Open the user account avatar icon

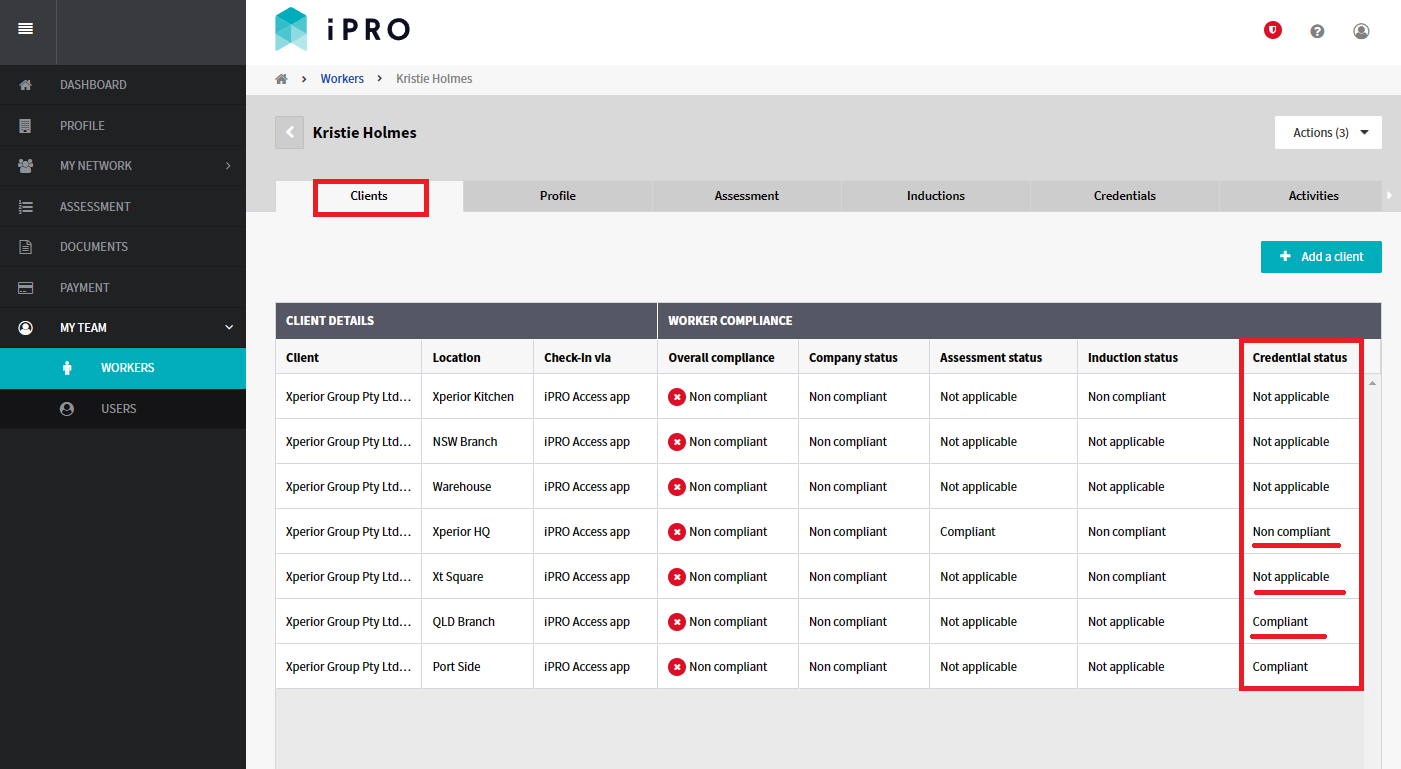[x=1361, y=31]
